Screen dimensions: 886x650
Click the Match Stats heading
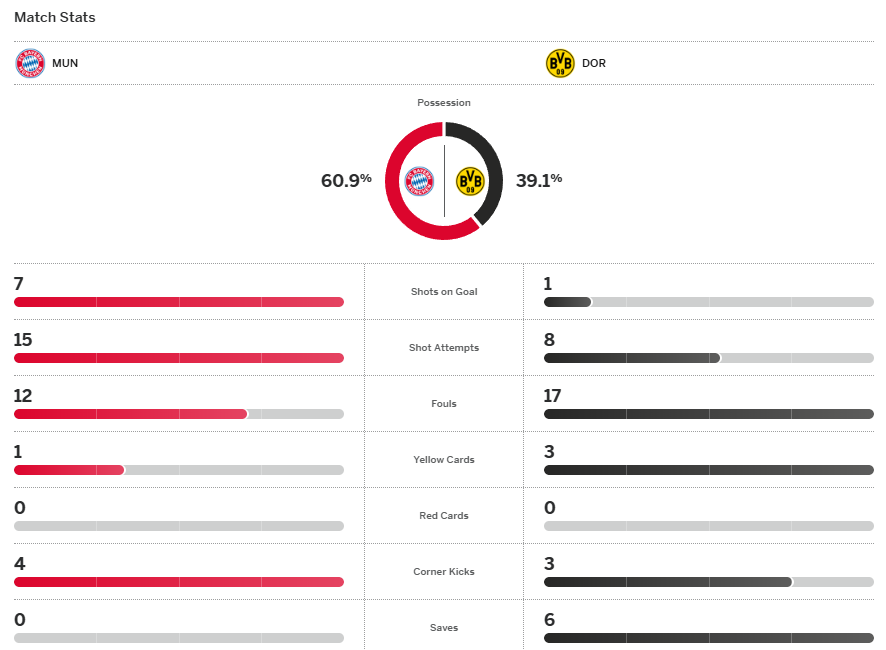click(x=55, y=17)
